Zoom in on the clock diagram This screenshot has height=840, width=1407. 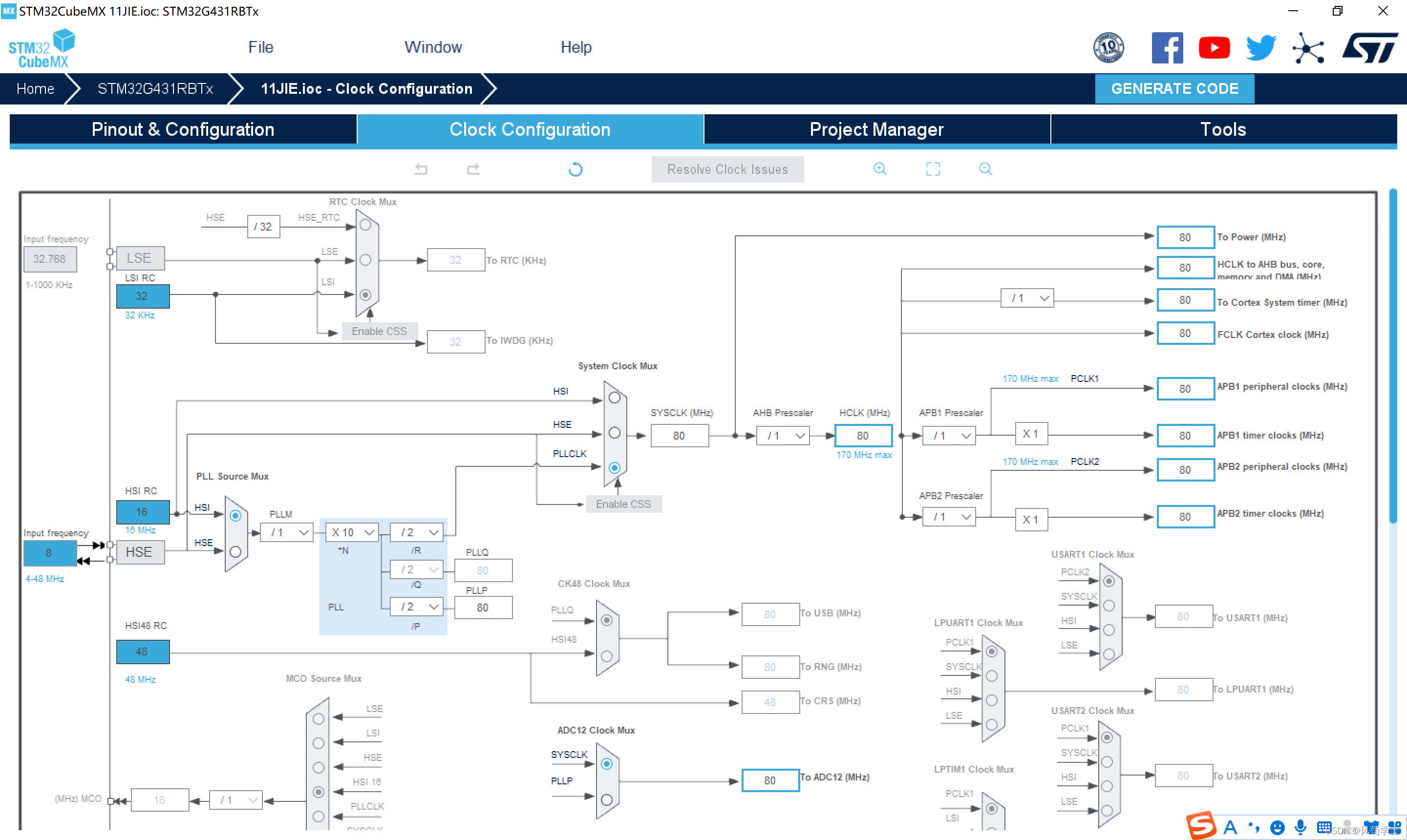click(x=880, y=168)
